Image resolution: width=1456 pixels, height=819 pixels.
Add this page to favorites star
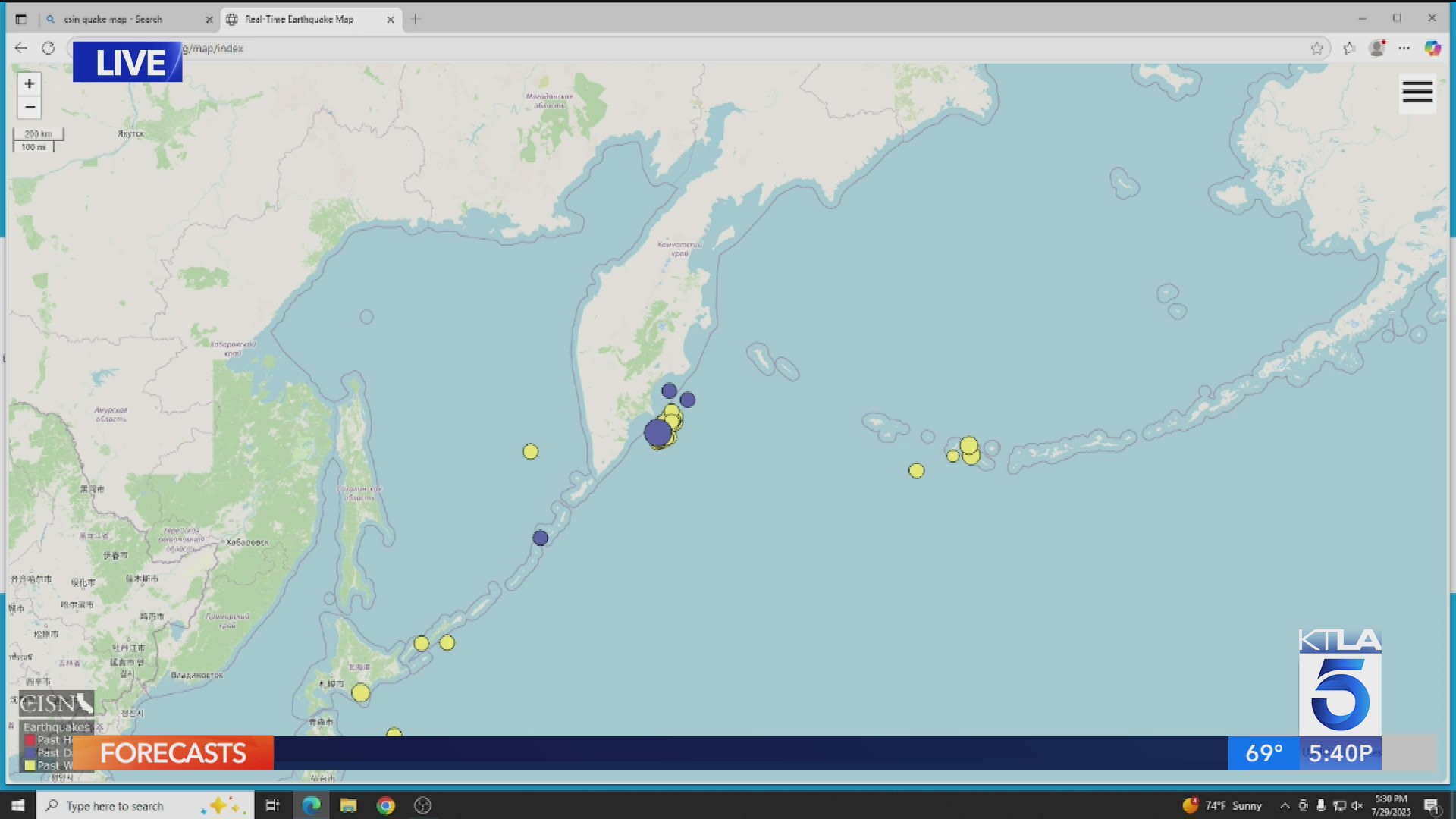[1316, 49]
